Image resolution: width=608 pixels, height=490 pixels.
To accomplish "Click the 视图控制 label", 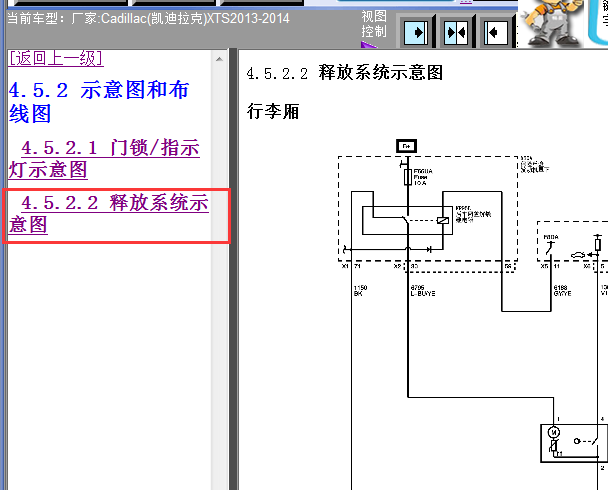I will [374, 24].
